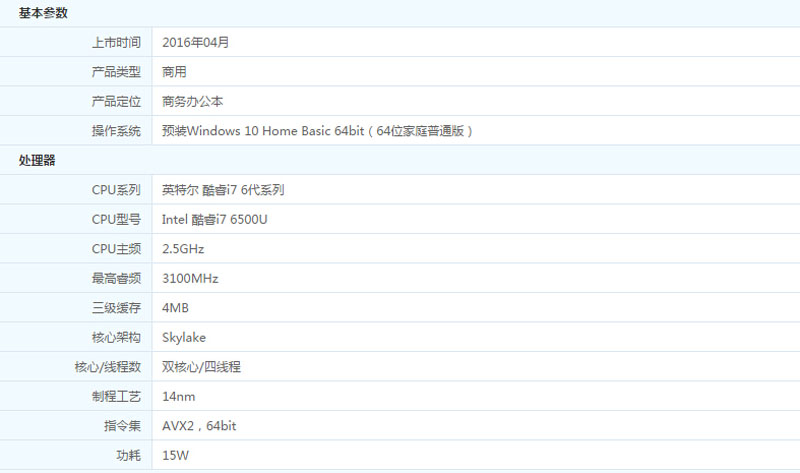Select the 3100MHz turbo frequency value
Screen dimensions: 800x473
coord(190,278)
